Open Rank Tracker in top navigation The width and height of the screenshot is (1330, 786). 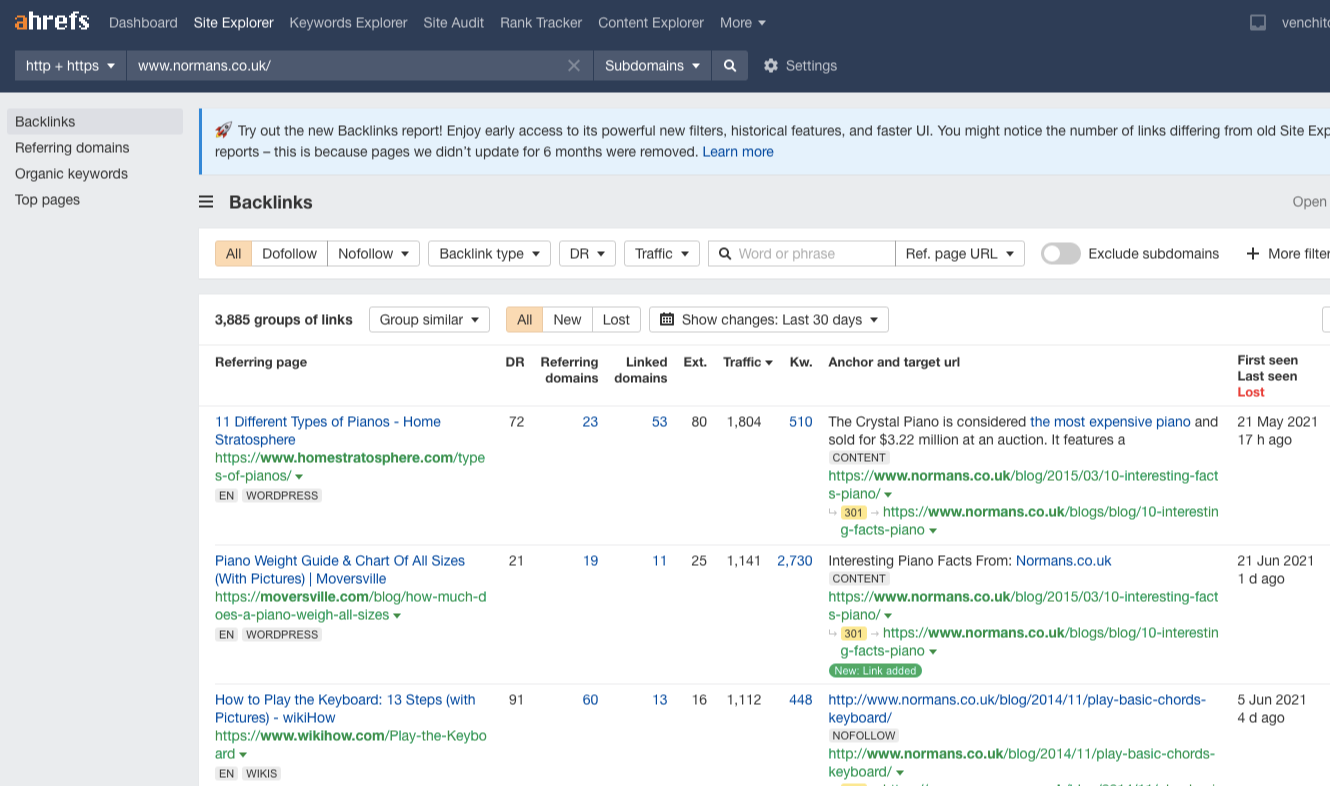[541, 22]
